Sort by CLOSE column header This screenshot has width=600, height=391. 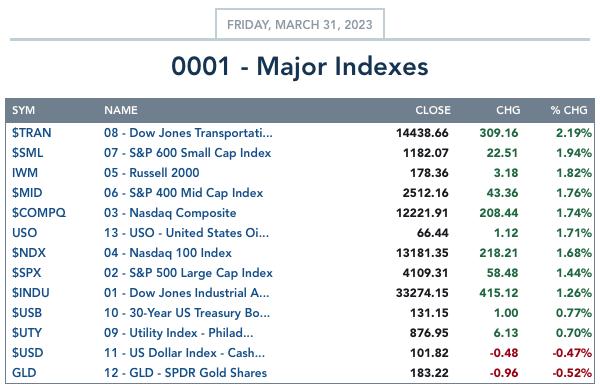[x=433, y=110]
